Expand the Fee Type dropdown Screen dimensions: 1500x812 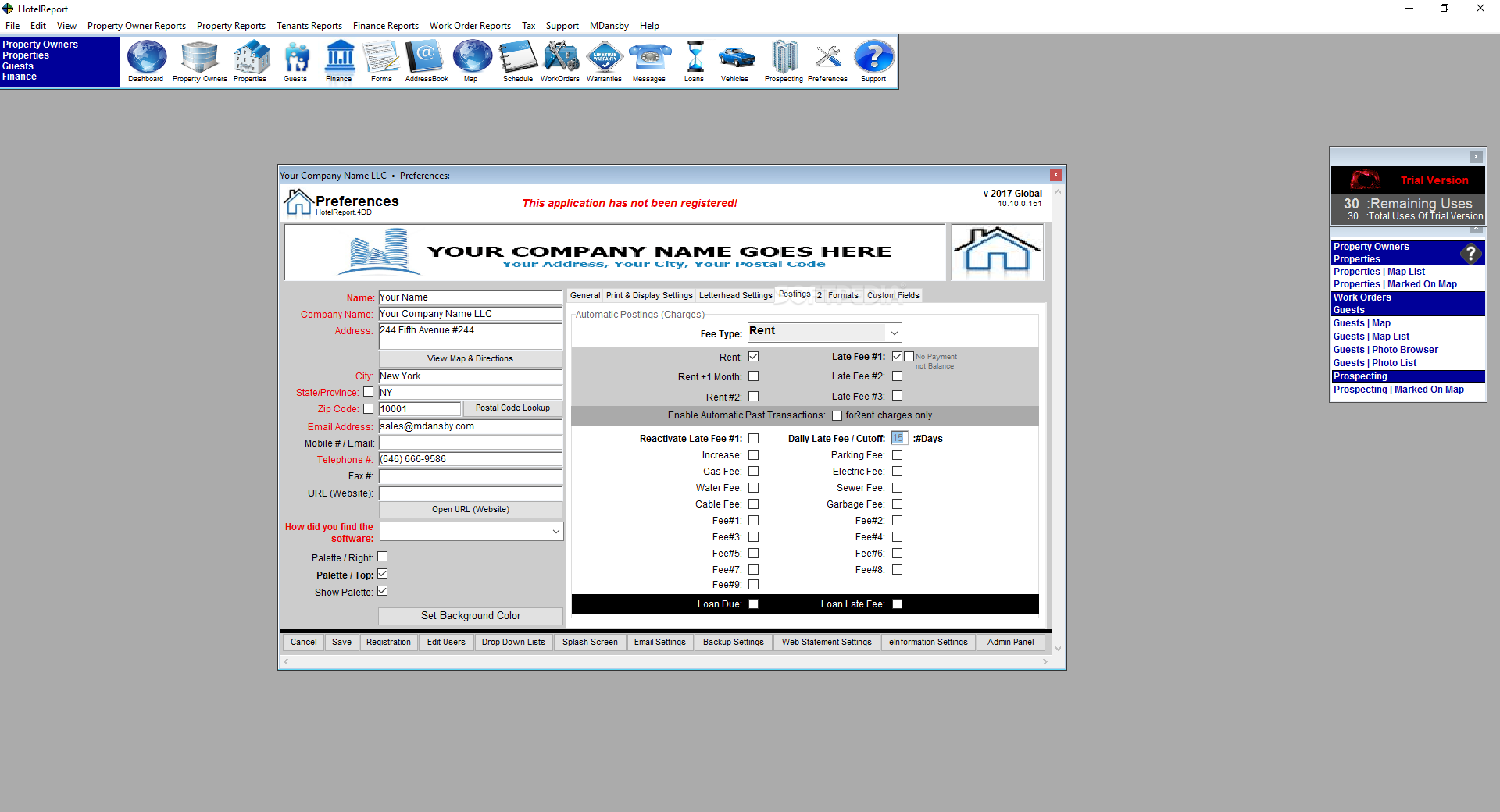tap(894, 333)
